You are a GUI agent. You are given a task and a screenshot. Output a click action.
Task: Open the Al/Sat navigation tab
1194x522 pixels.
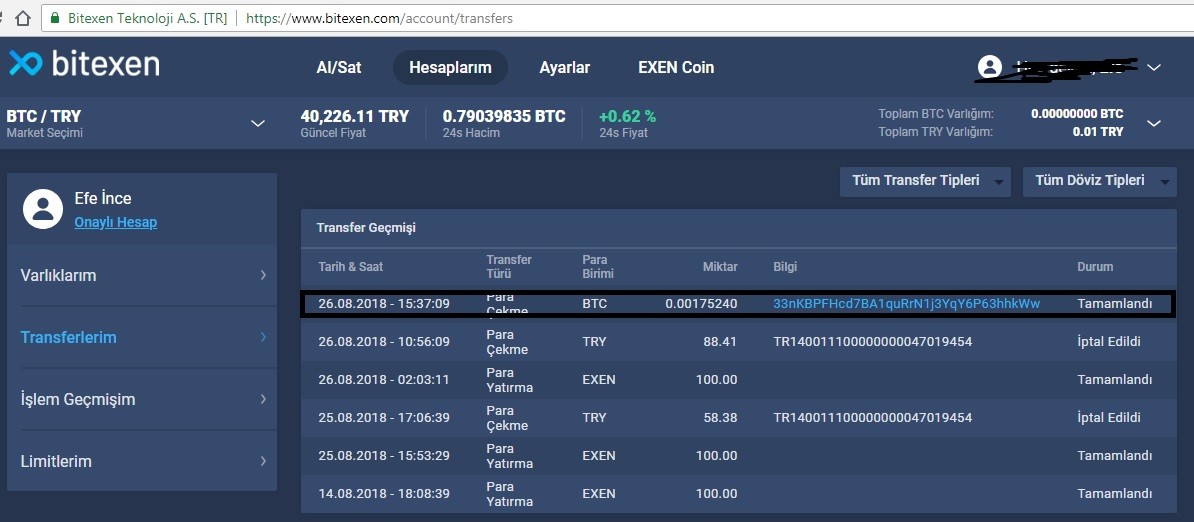(339, 68)
